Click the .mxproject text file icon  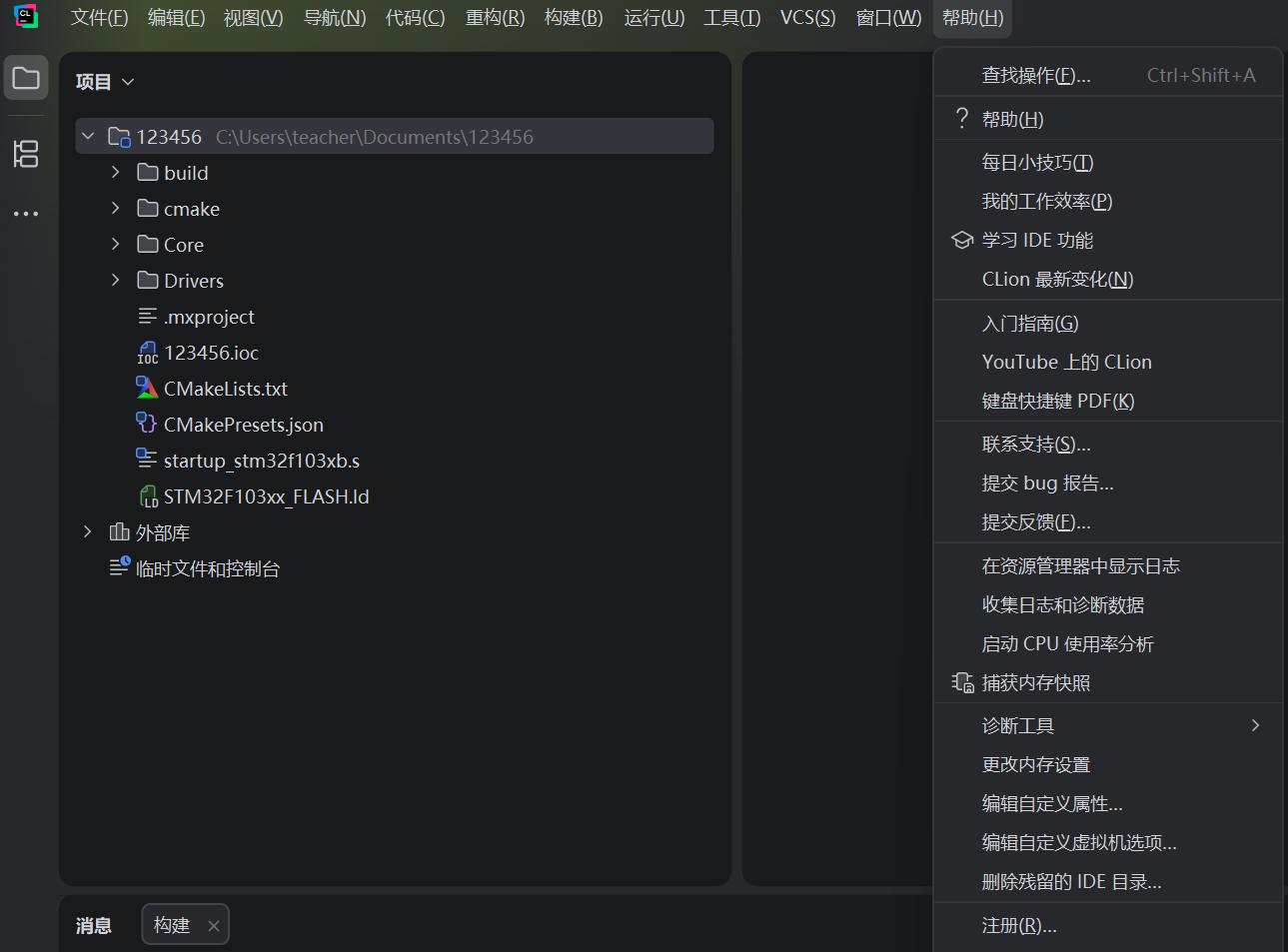147,317
